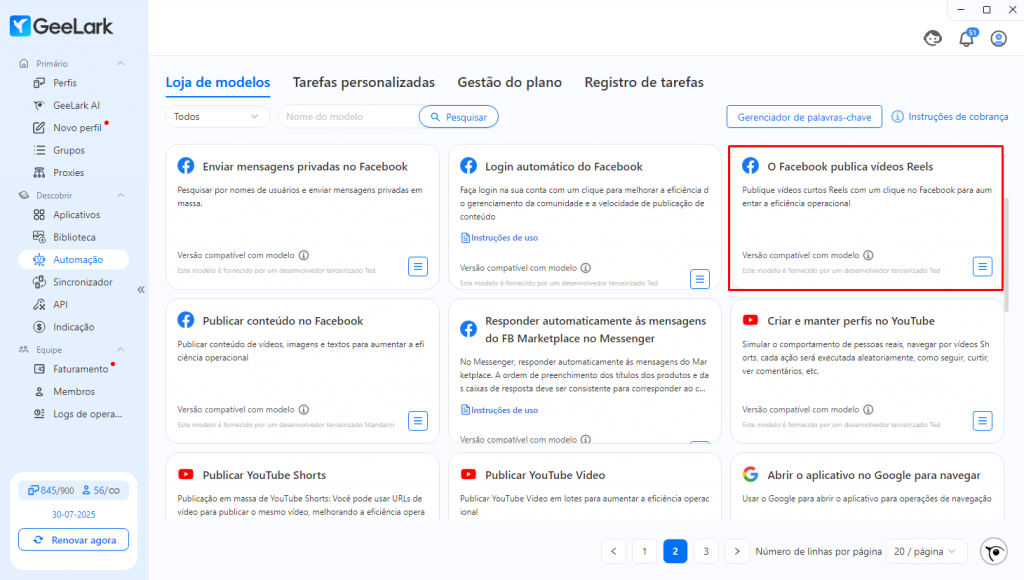Open the Todos category dropdown
1024x580 pixels.
pos(217,117)
